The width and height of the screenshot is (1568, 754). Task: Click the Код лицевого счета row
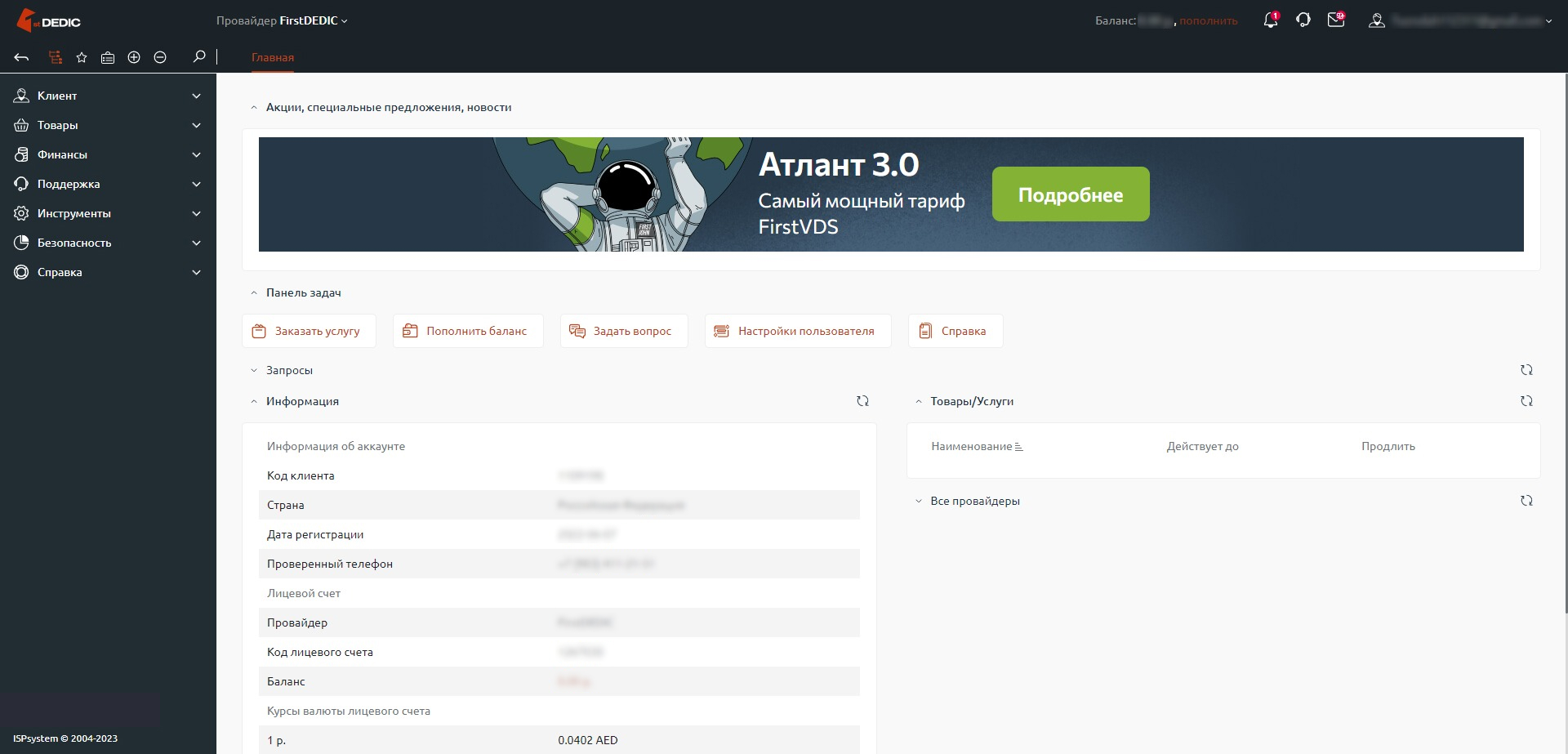click(x=559, y=652)
